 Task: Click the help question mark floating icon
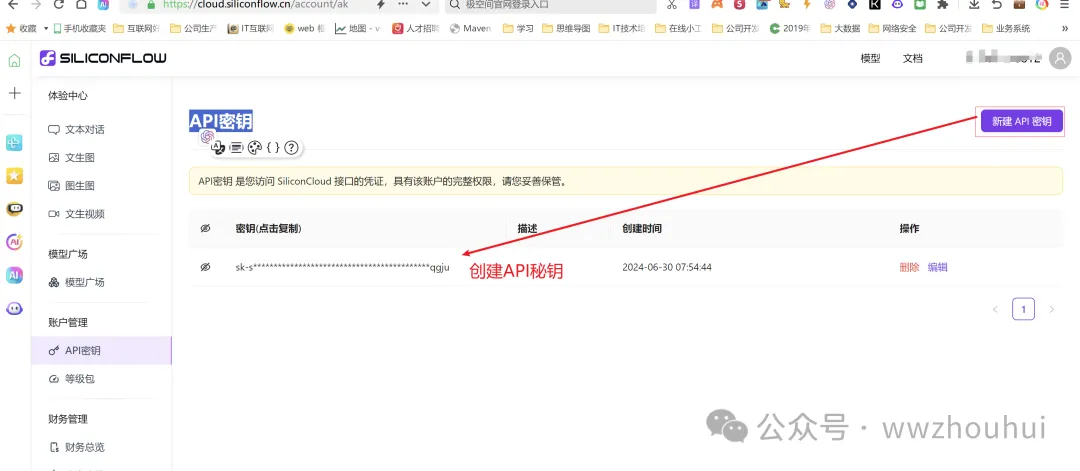pos(291,147)
